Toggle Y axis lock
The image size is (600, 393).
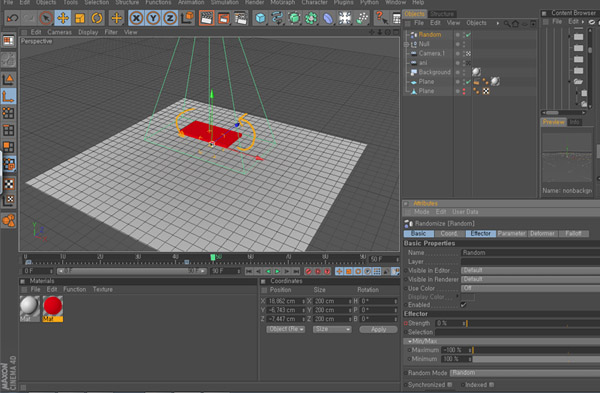click(153, 18)
